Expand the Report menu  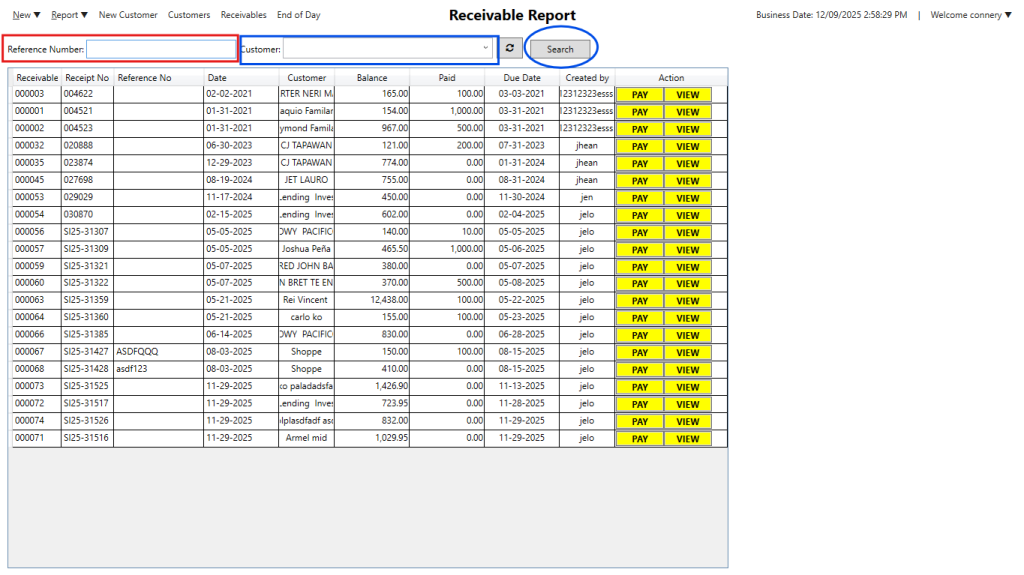69,15
